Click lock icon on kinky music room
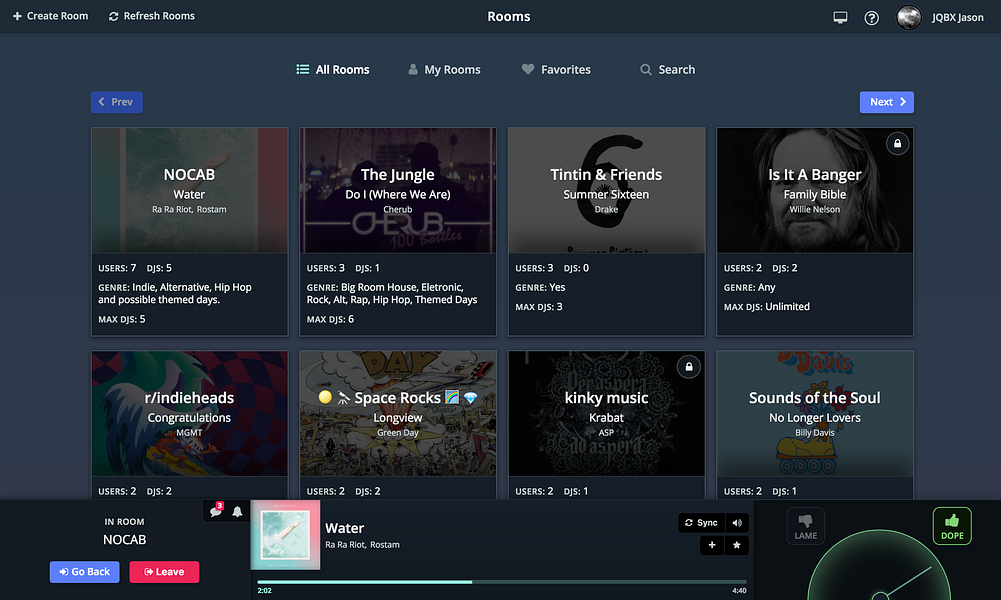 pyautogui.click(x=689, y=367)
